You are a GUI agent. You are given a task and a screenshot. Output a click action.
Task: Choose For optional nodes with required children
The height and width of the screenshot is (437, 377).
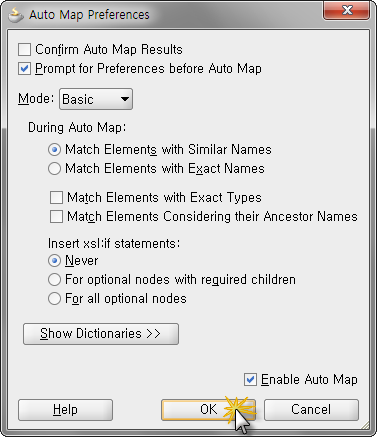(x=54, y=279)
